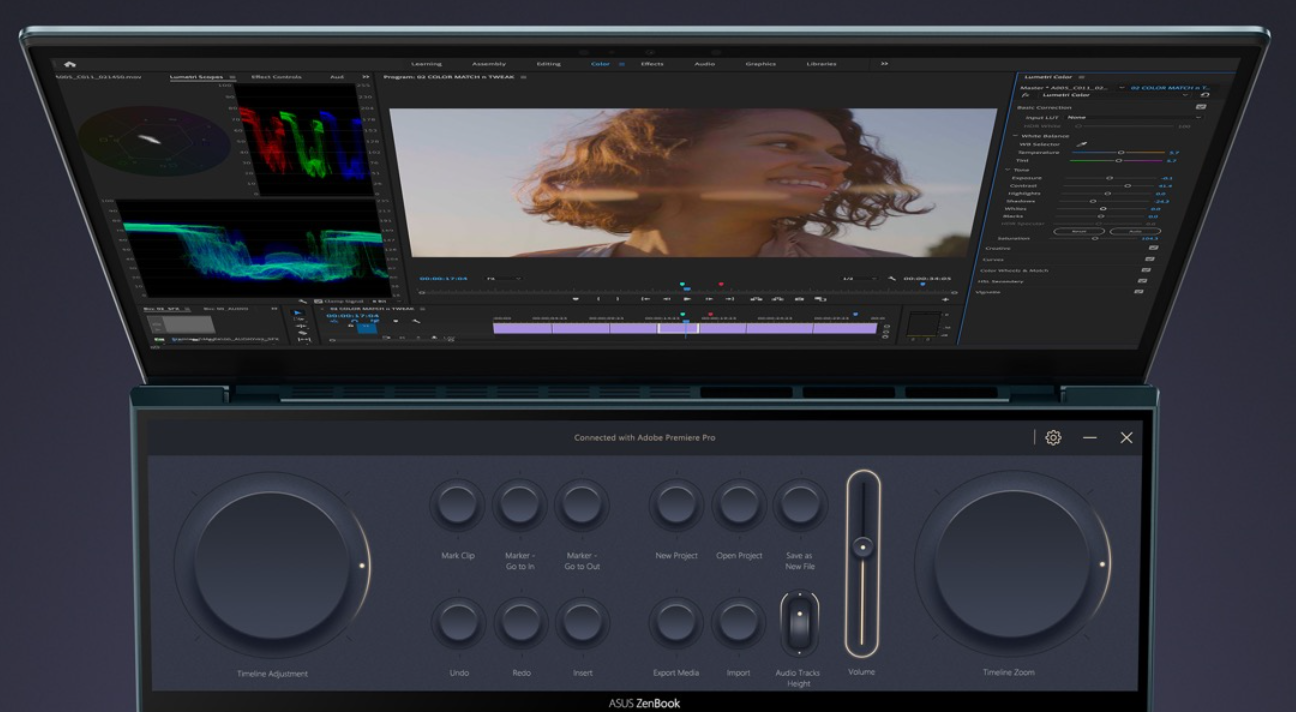Image resolution: width=1296 pixels, height=712 pixels.
Task: Export a frame with the camera icon
Action: 799,298
